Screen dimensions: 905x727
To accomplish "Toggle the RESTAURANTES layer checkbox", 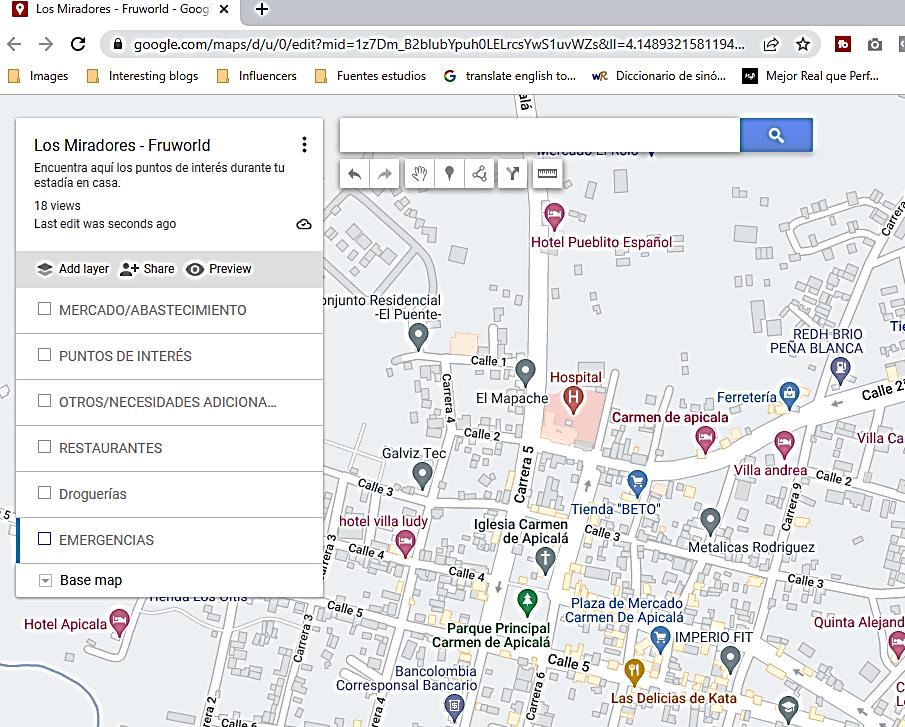I will pos(44,447).
